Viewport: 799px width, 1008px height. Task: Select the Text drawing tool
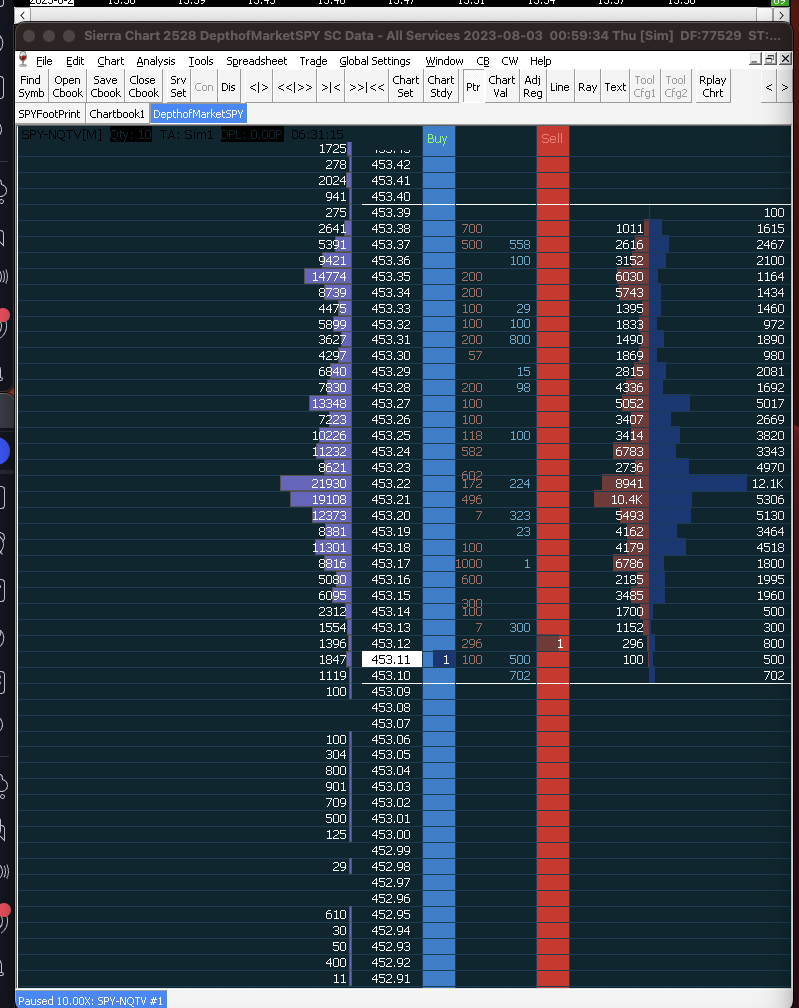click(615, 87)
